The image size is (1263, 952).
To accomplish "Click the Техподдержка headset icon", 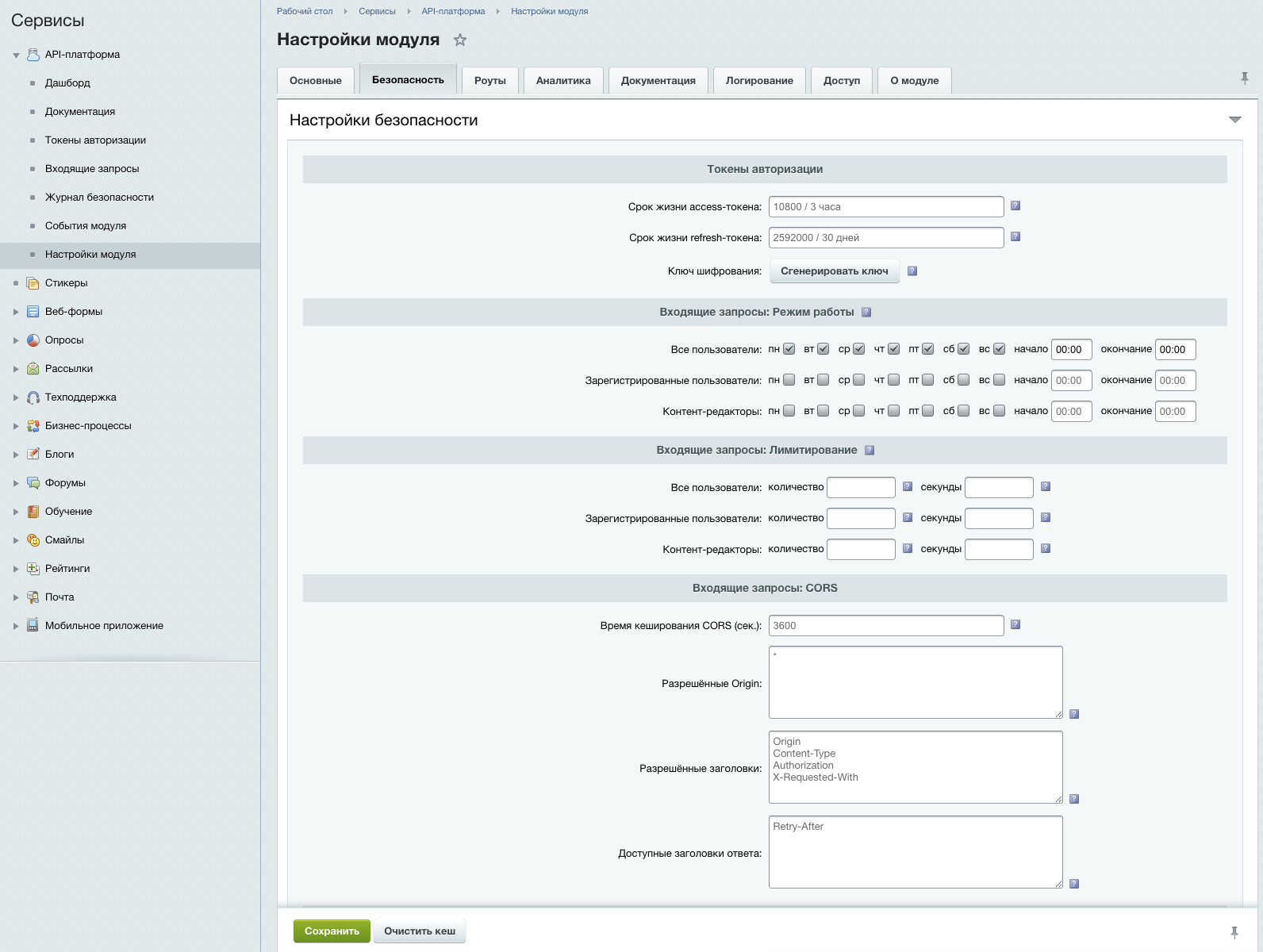I will [33, 397].
